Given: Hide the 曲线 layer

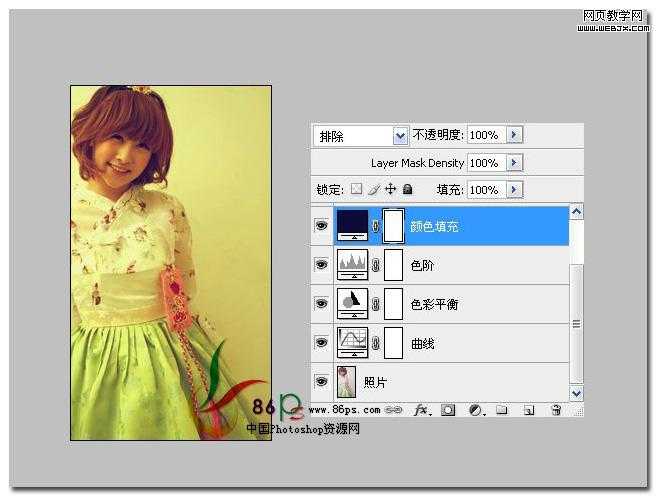Looking at the screenshot, I should 321,343.
